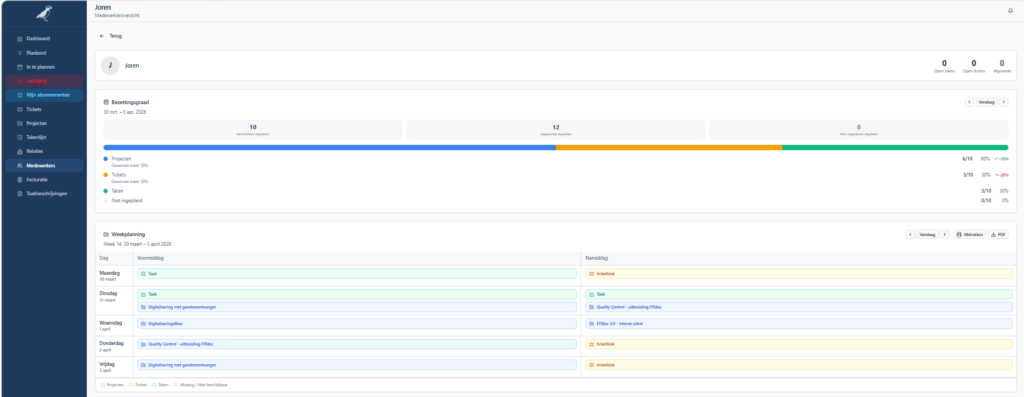Click the Mijn abonnementen icon in the sidebar
The image size is (1024, 397).
20,95
